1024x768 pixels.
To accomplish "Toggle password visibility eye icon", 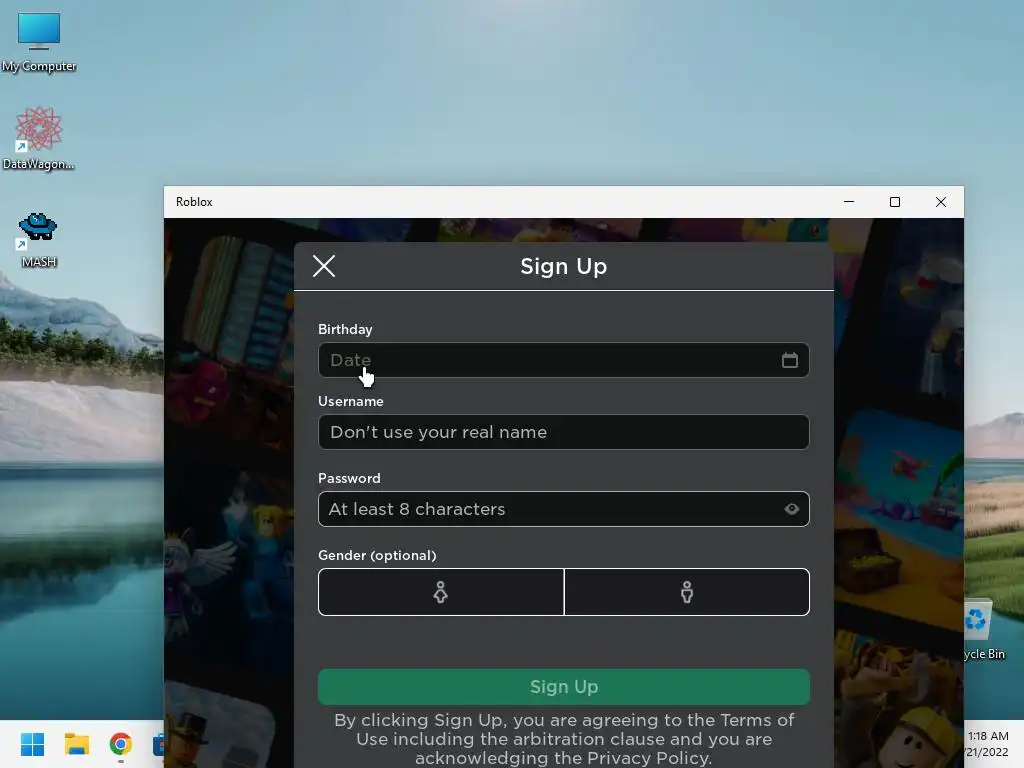I will [x=792, y=509].
